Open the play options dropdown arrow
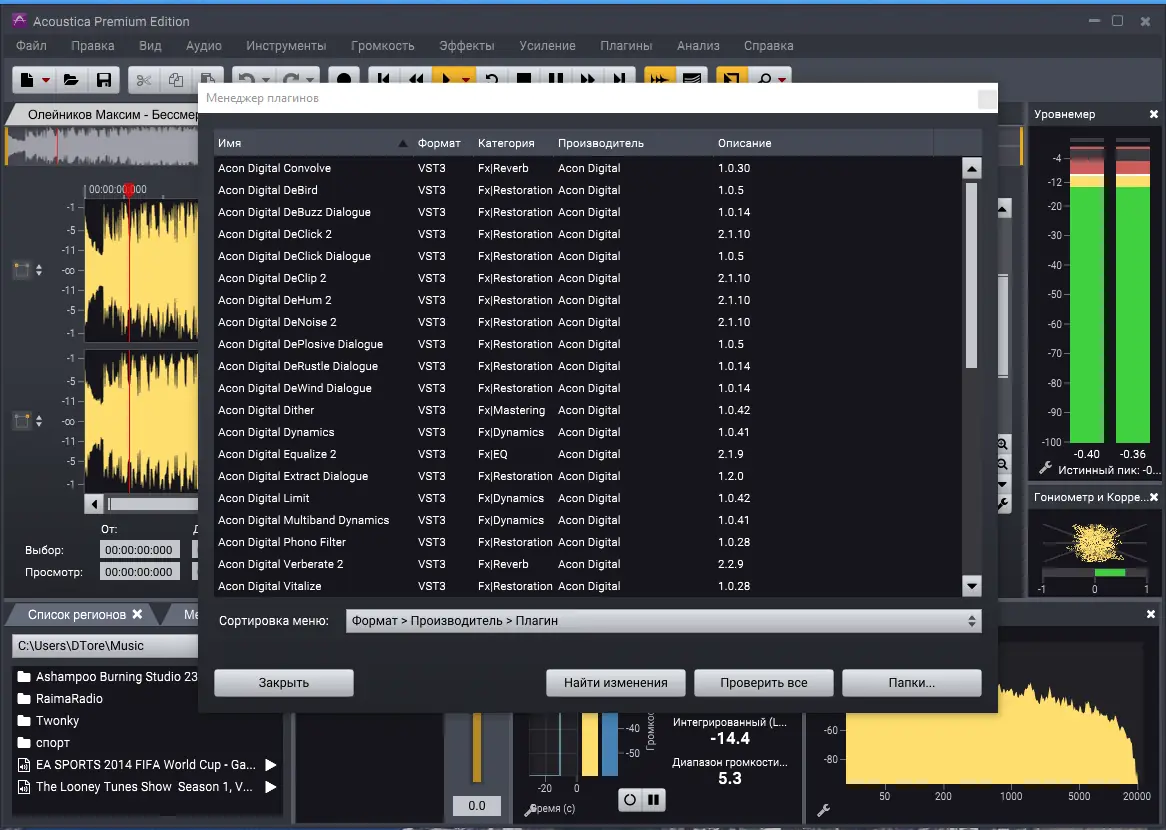1166x830 pixels. (x=466, y=80)
